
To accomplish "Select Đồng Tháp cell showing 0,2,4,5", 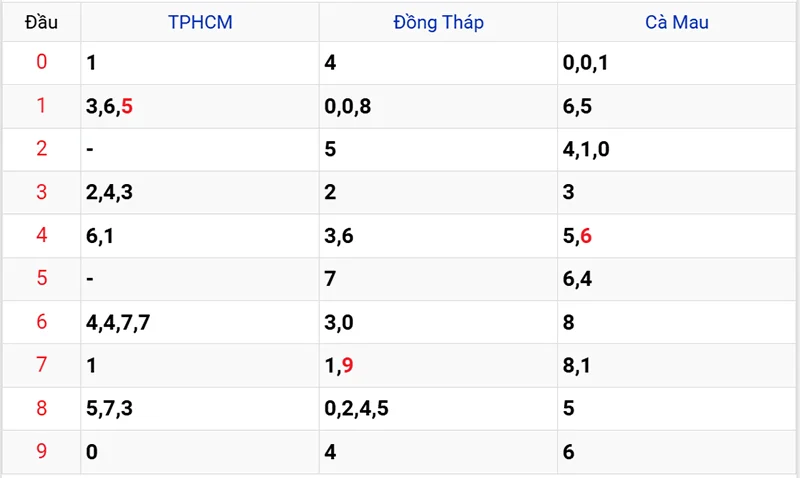I will 357,408.
